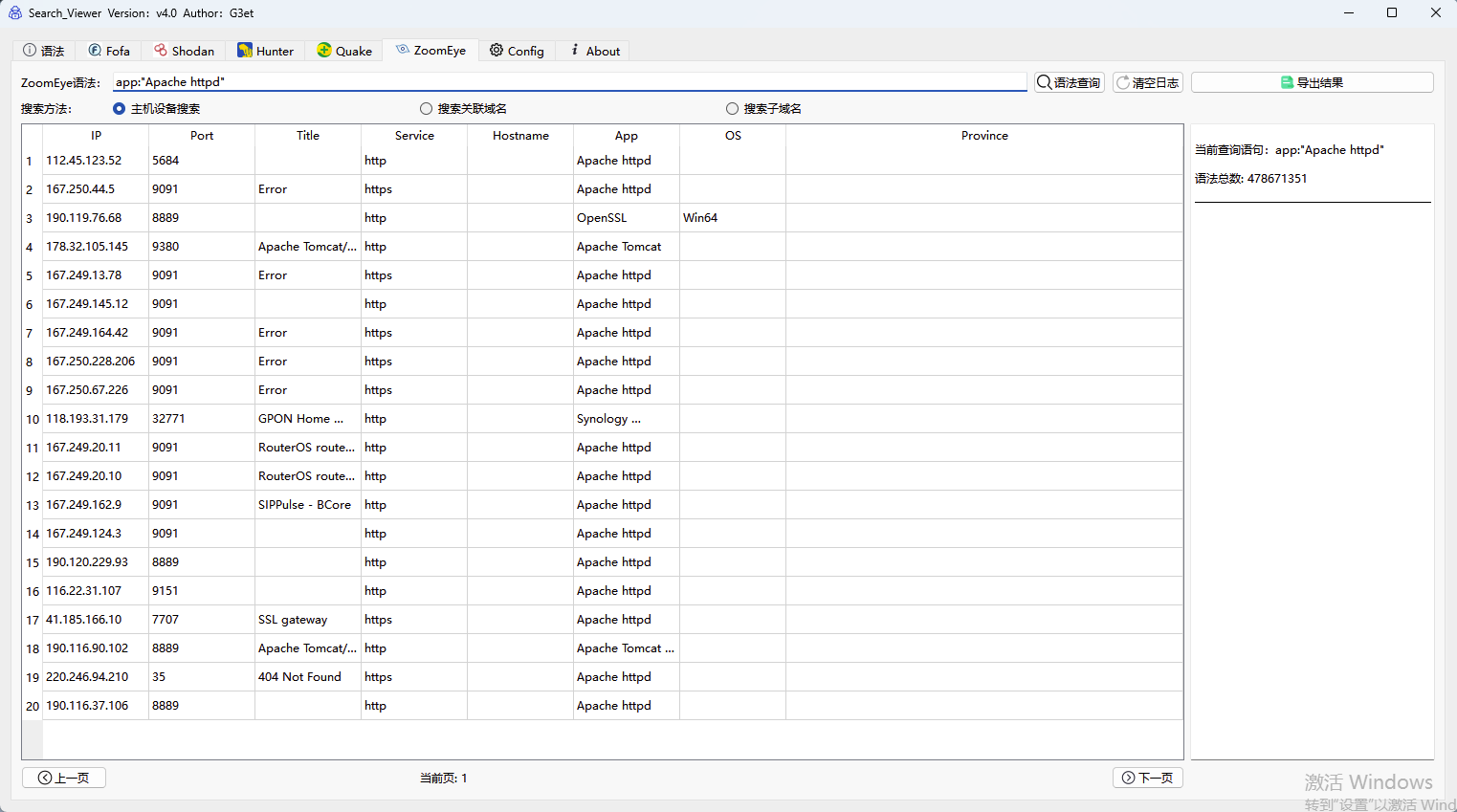Click port cell 7707
1457x812 pixels.
pos(202,620)
